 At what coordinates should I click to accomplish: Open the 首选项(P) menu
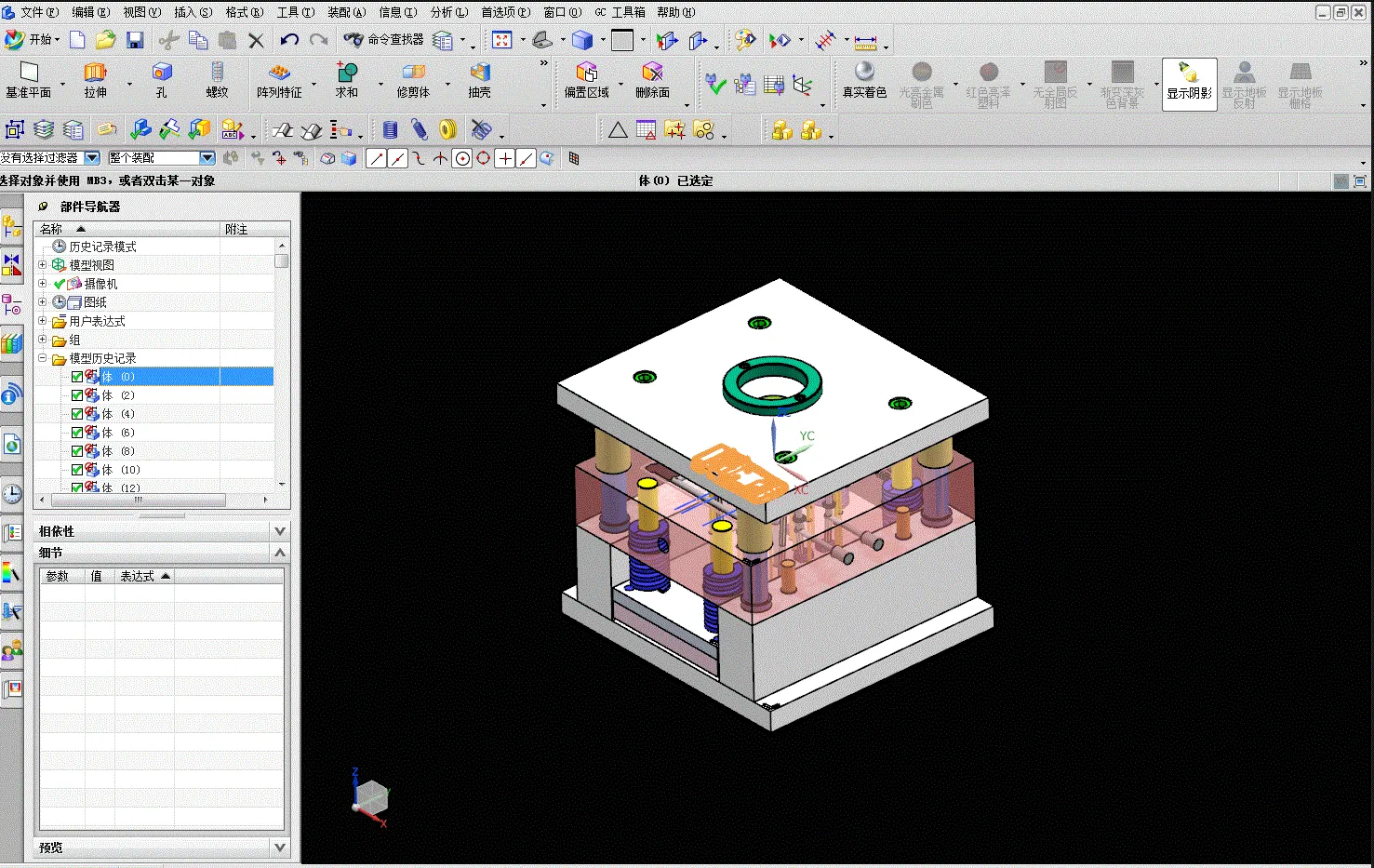[x=505, y=12]
